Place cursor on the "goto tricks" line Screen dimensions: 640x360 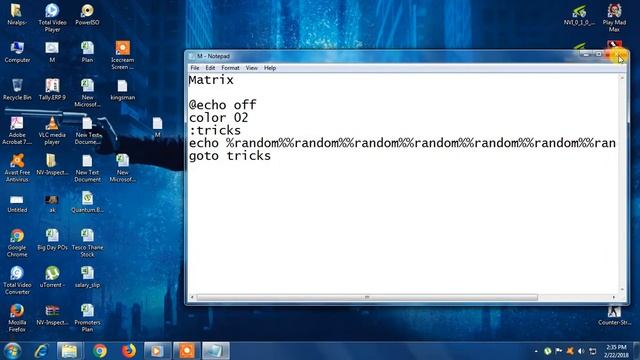tap(230, 156)
